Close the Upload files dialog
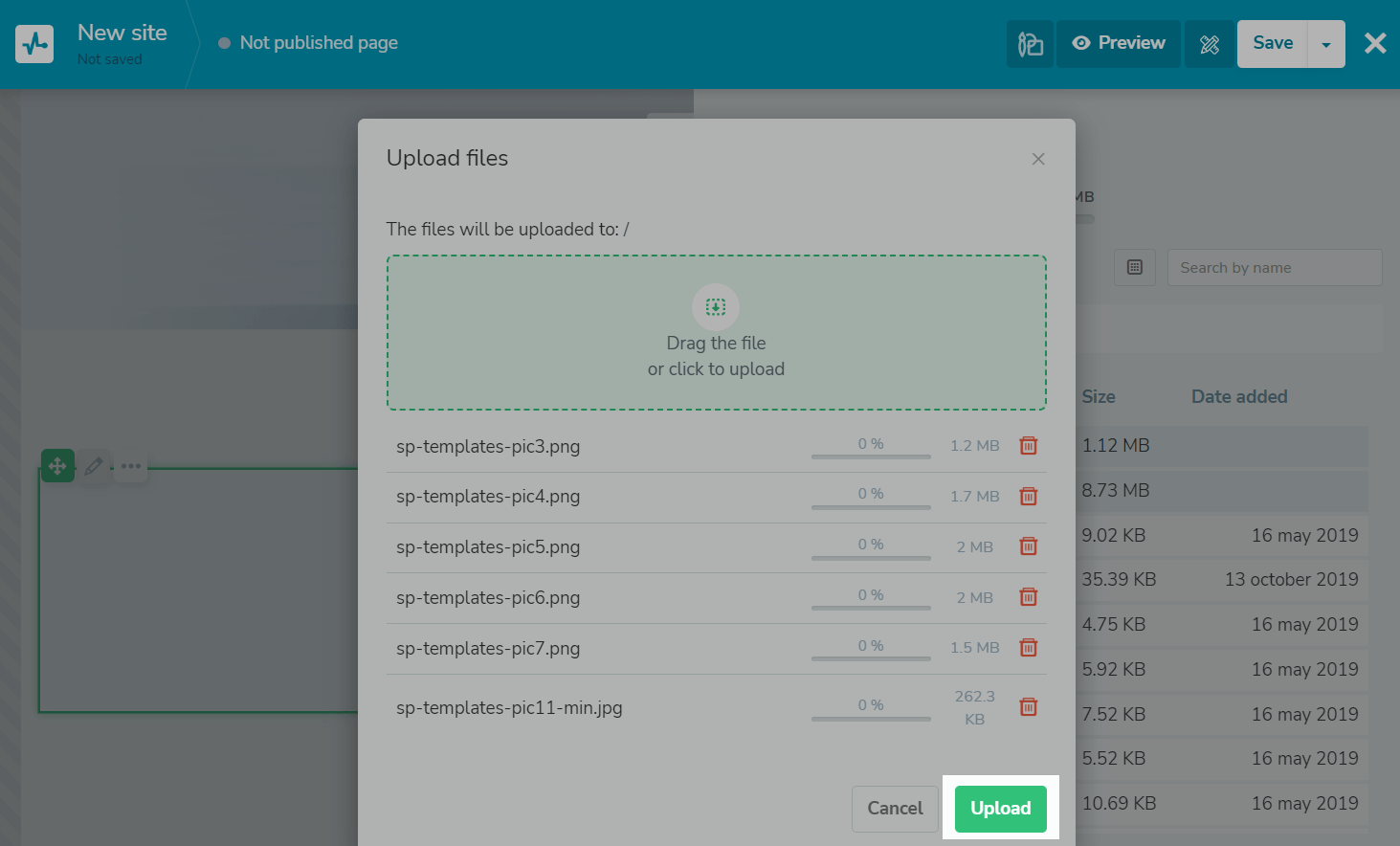 pos(1038,159)
